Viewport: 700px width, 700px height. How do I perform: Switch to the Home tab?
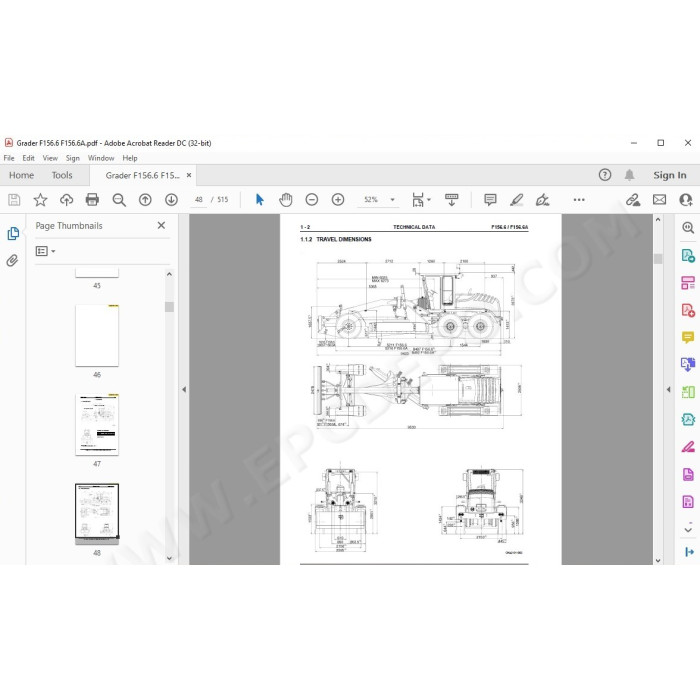coord(21,175)
